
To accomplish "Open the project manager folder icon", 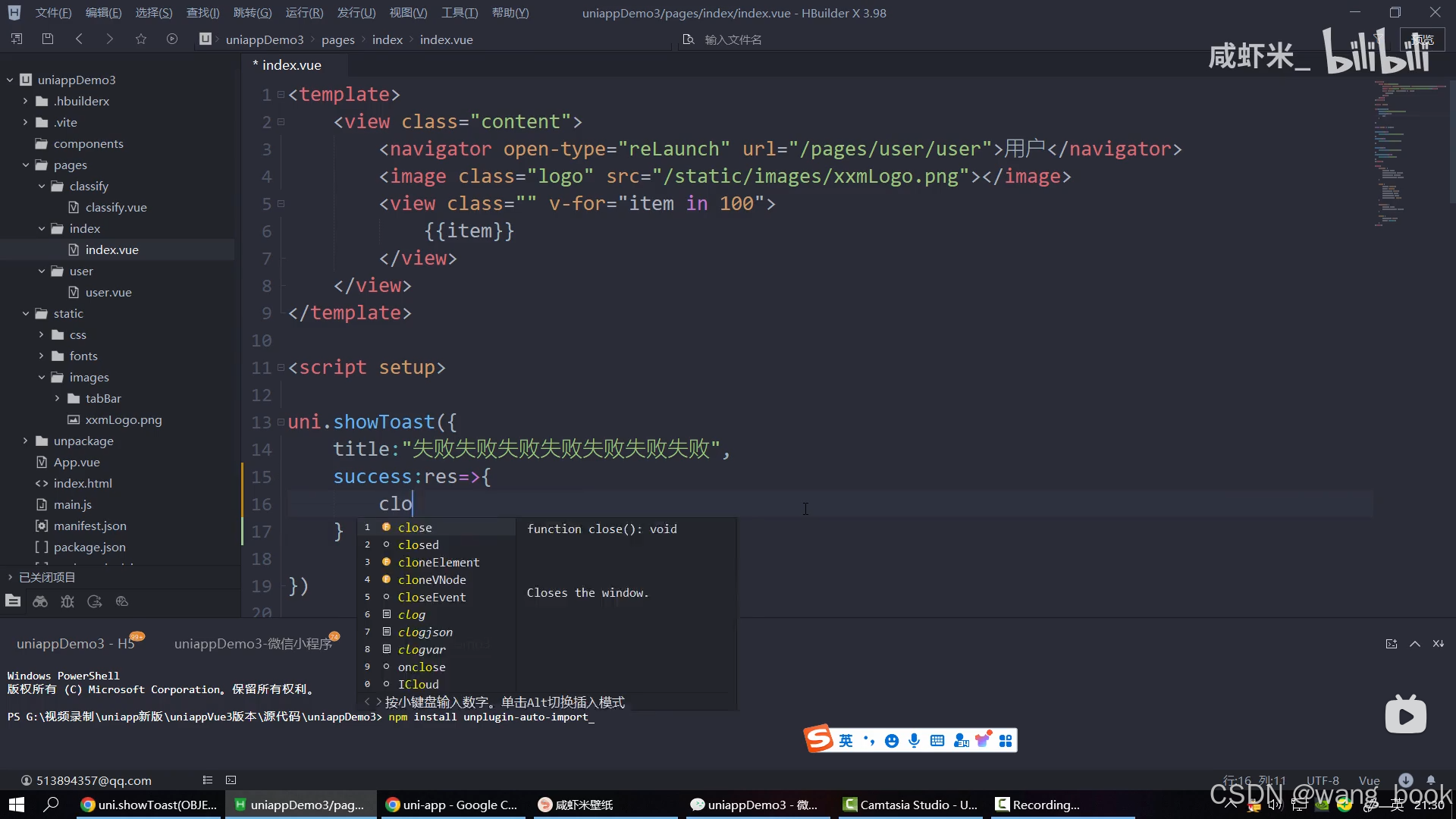I will (13, 601).
